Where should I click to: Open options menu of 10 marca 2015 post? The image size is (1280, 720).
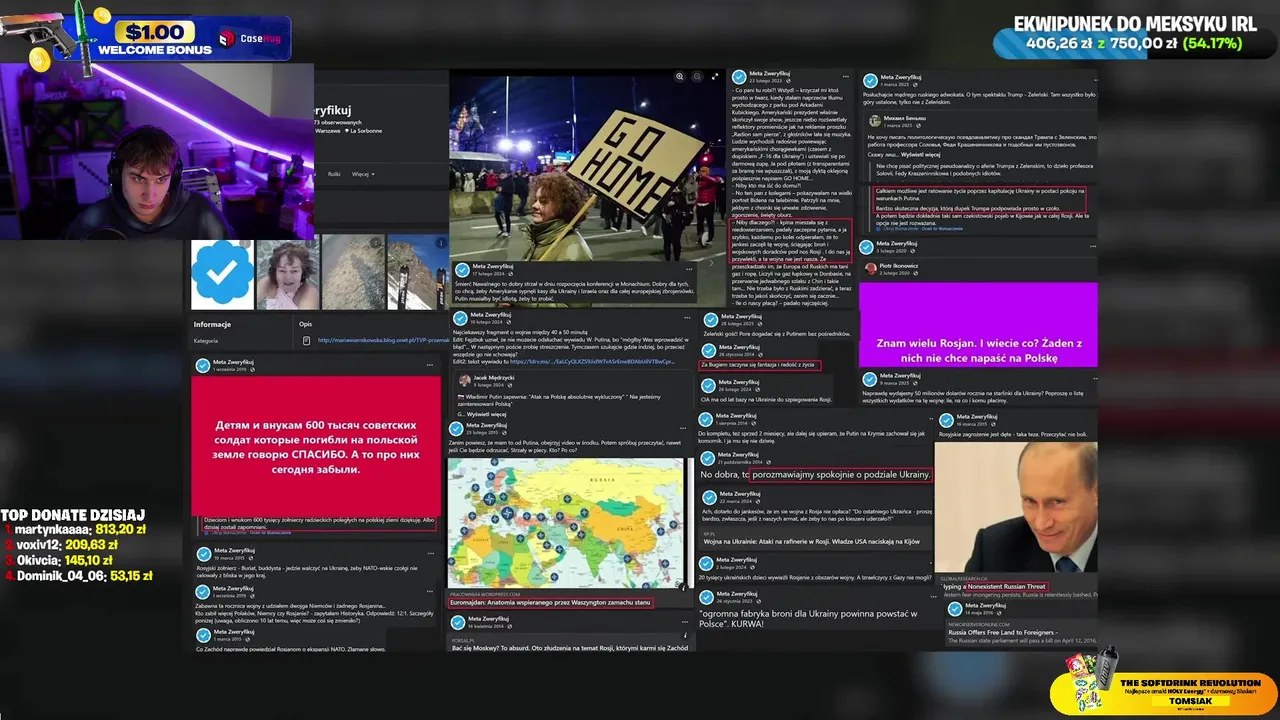[432, 552]
